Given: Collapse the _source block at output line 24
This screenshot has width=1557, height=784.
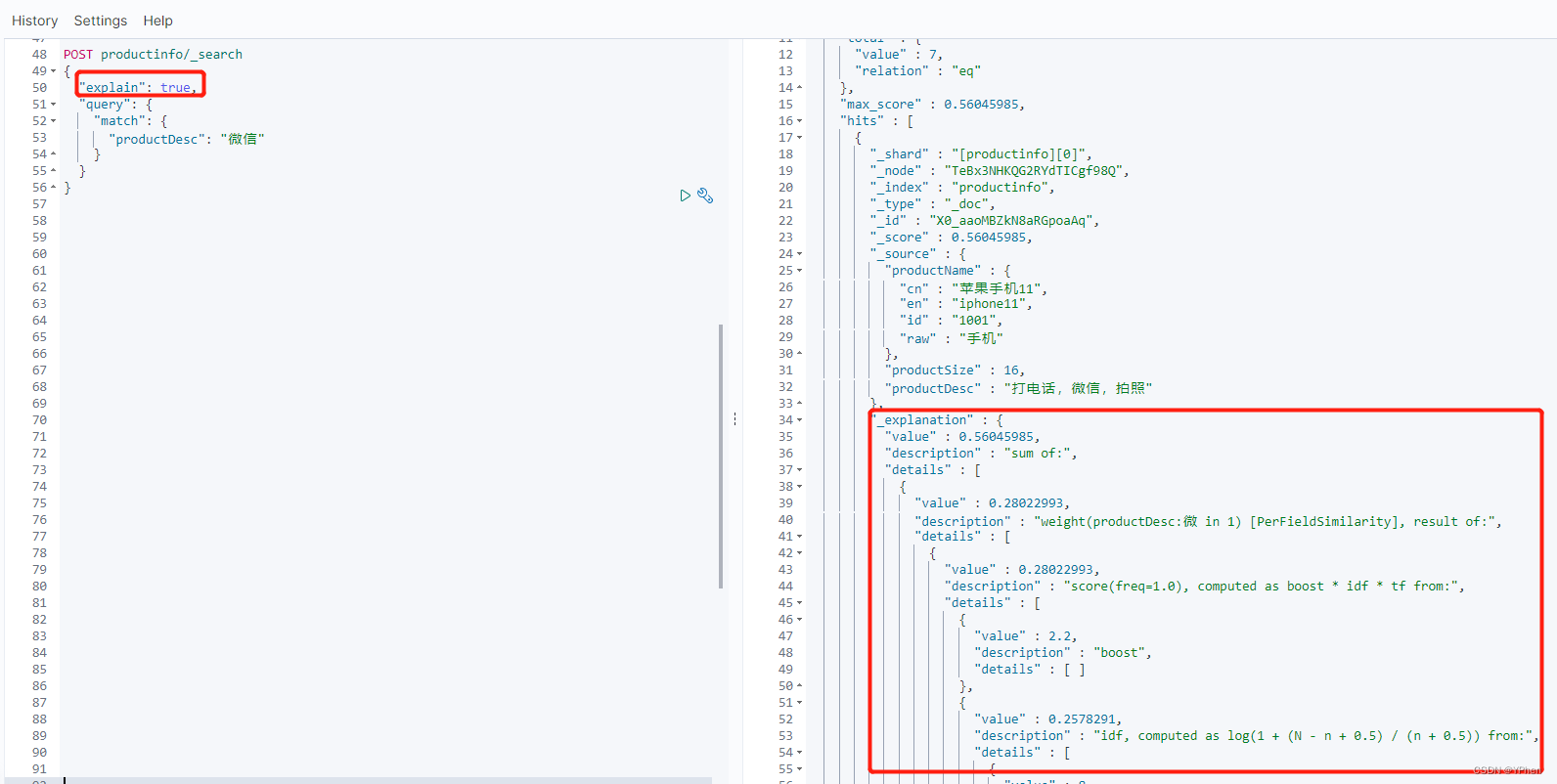Looking at the screenshot, I should pos(799,254).
